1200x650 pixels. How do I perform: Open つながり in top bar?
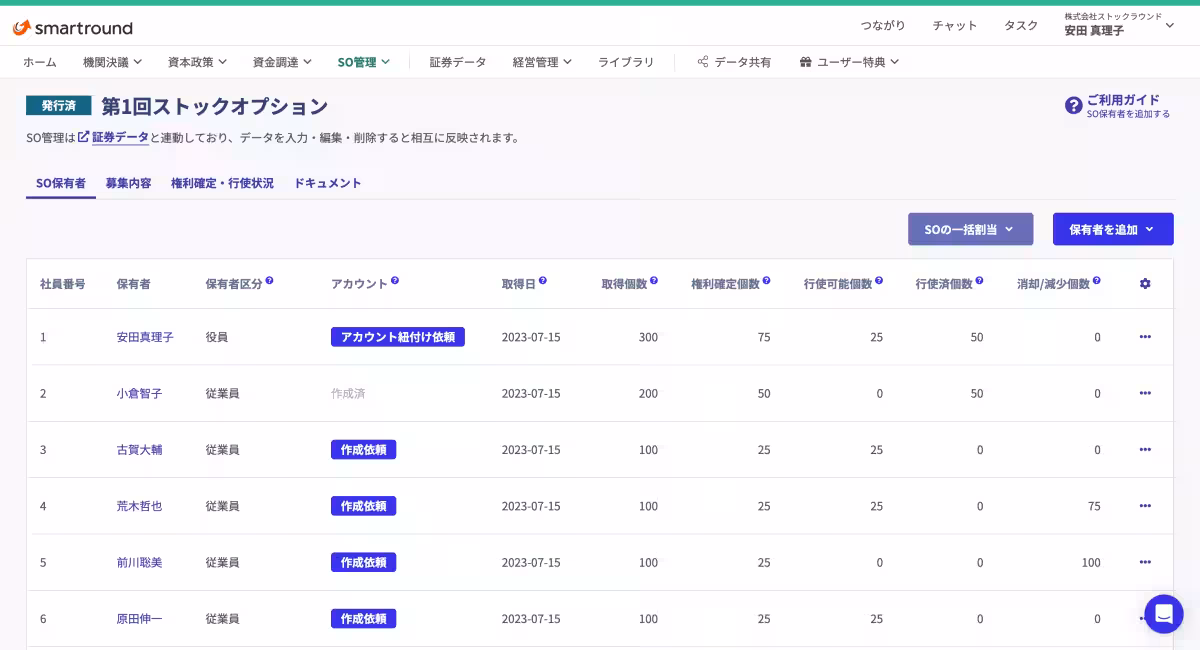pos(883,26)
